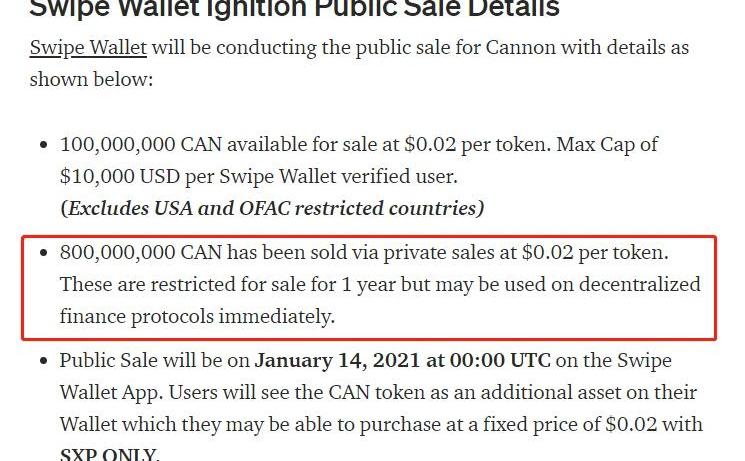Click the bullet dot before '800,000,000 CAN'

point(43,253)
